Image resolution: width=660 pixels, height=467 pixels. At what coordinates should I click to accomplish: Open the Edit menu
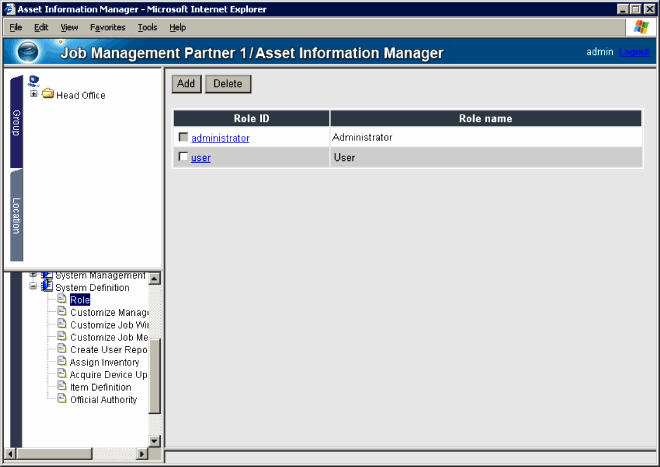point(41,27)
